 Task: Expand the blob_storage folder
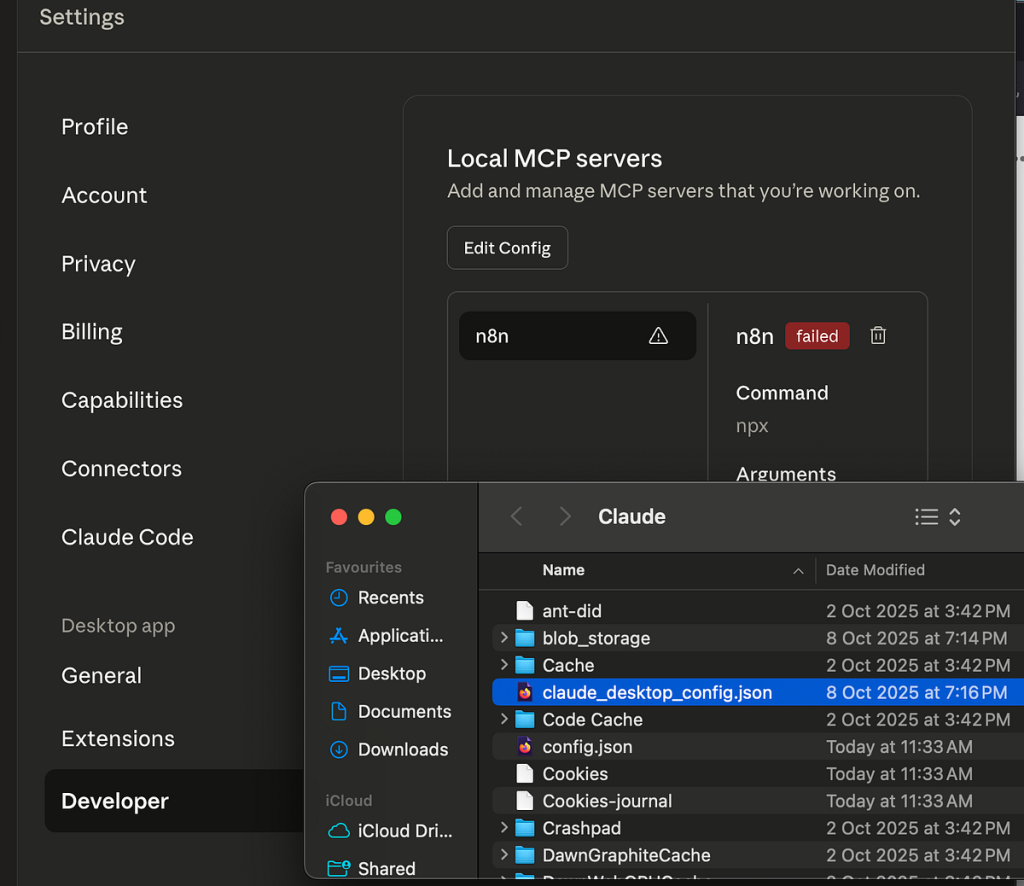click(x=504, y=637)
